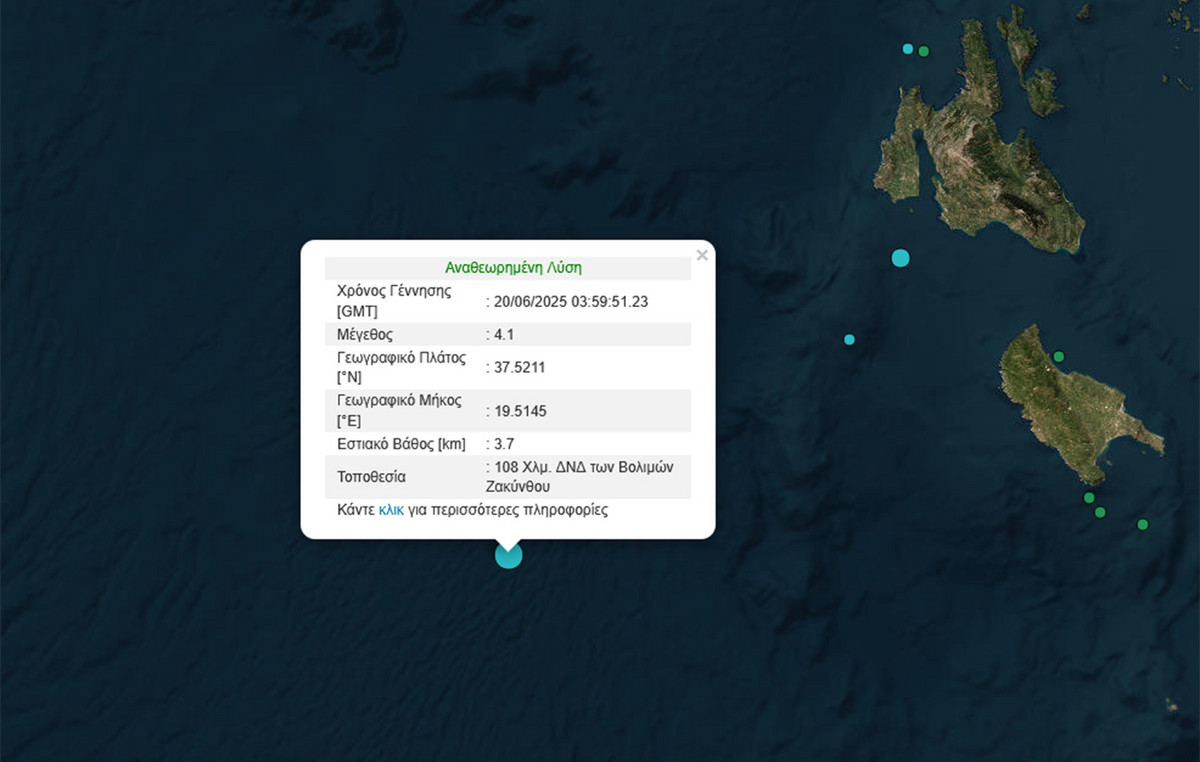
Task: Open the 'κλικ' link for more information
Action: (x=391, y=510)
